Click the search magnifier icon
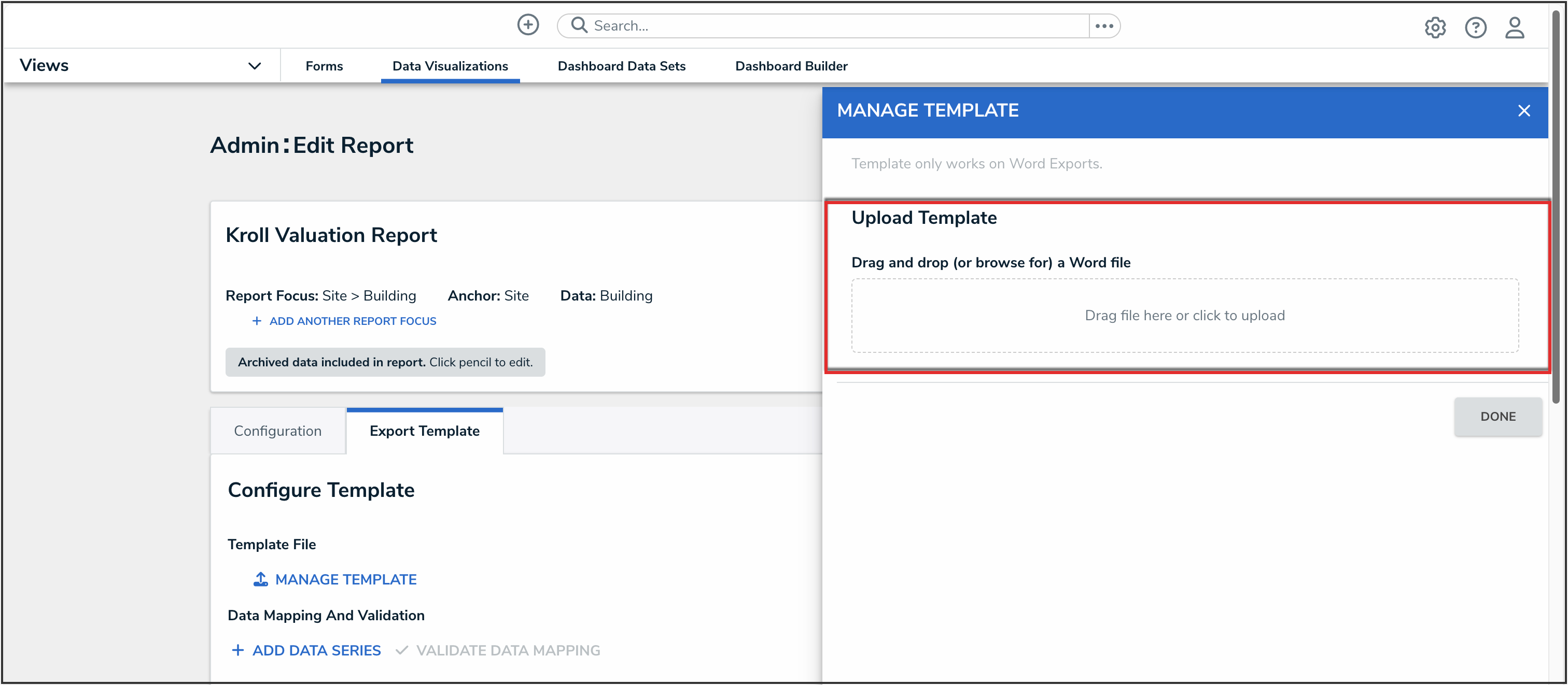Screen dimensions: 1568x685 [x=579, y=25]
